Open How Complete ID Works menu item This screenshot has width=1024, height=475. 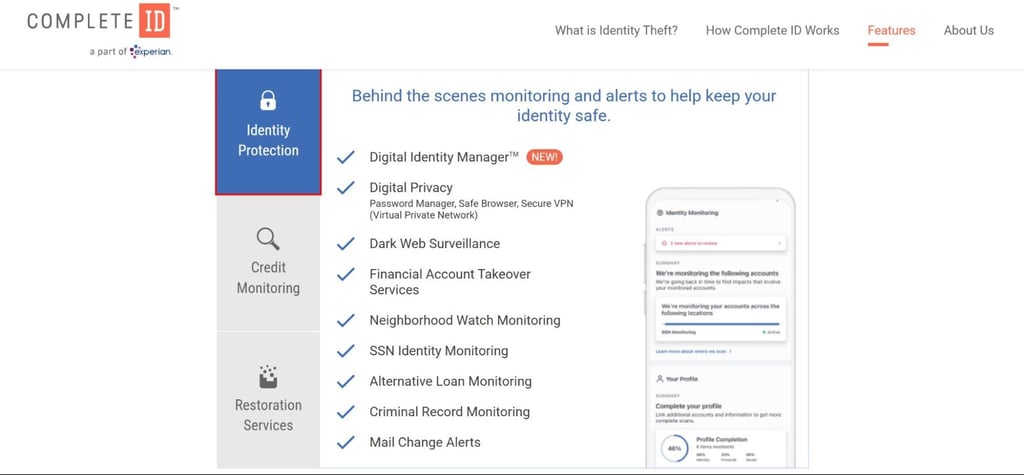(x=773, y=30)
